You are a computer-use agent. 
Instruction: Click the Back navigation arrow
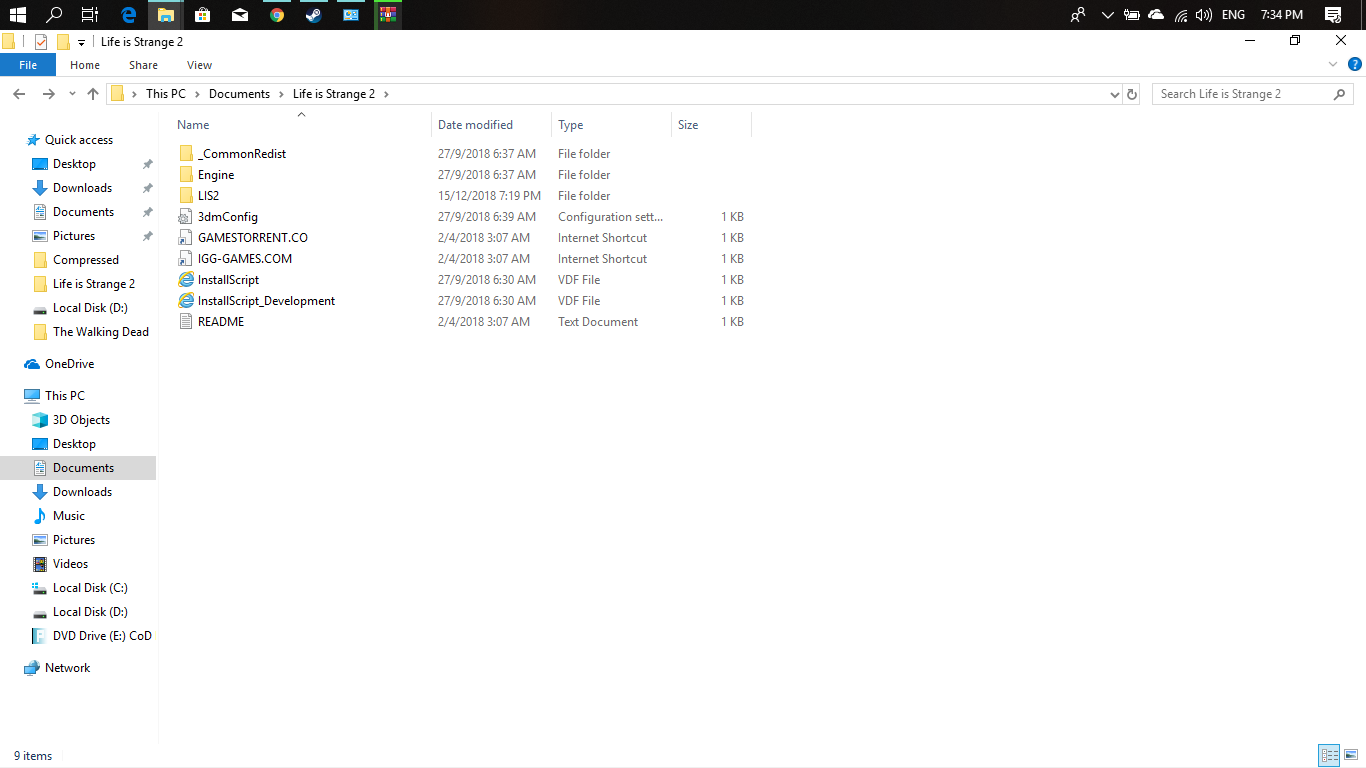(x=19, y=94)
